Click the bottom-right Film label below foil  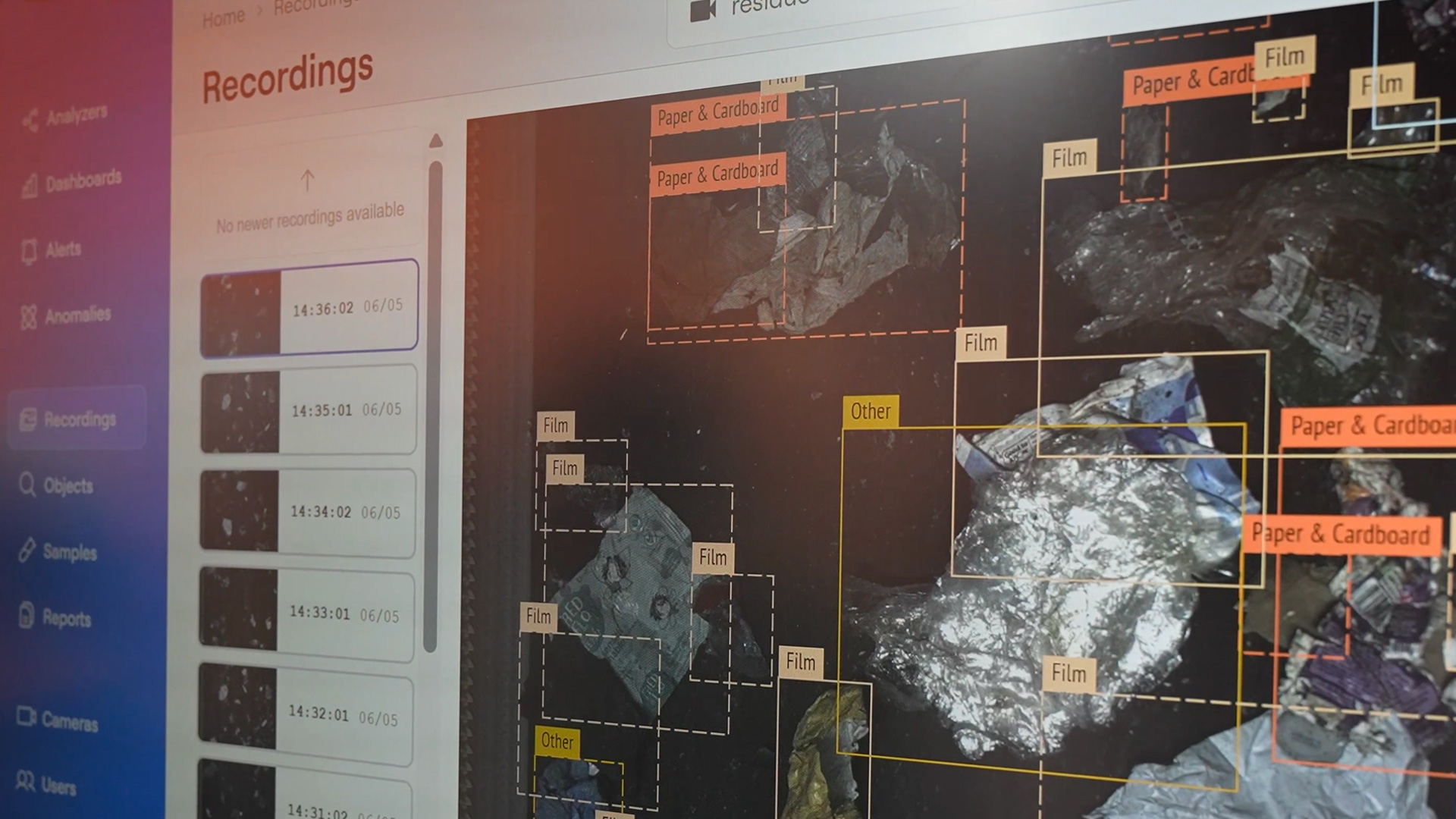tap(1068, 673)
